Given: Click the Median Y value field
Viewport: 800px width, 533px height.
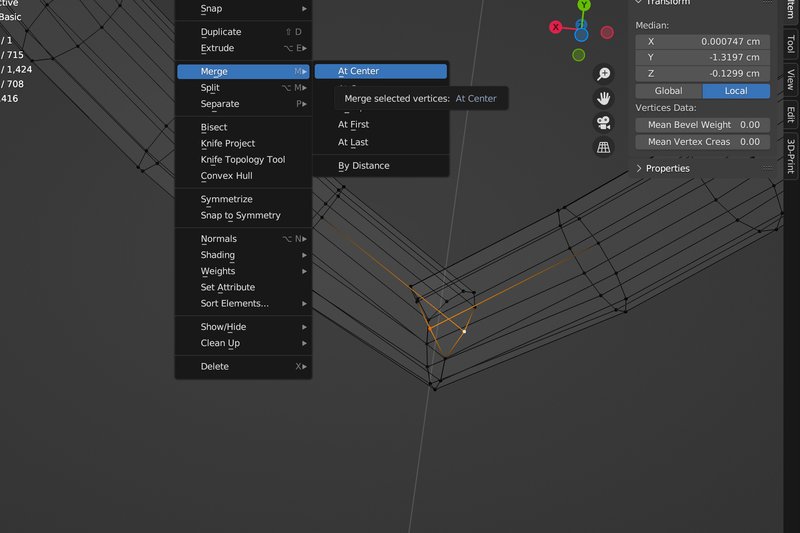Looking at the screenshot, I should [703, 57].
